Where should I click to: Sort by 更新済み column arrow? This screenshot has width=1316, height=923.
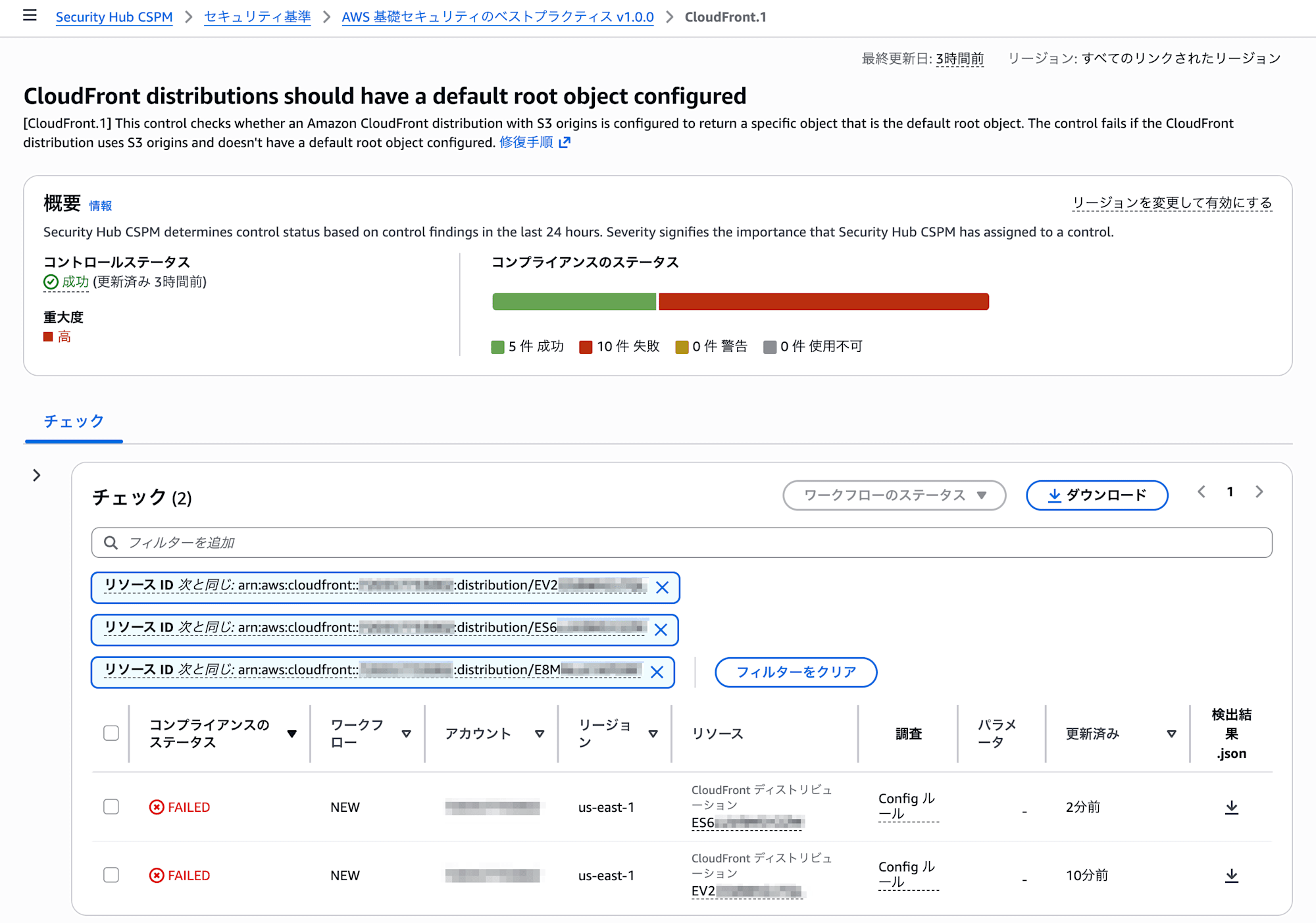[x=1172, y=734]
